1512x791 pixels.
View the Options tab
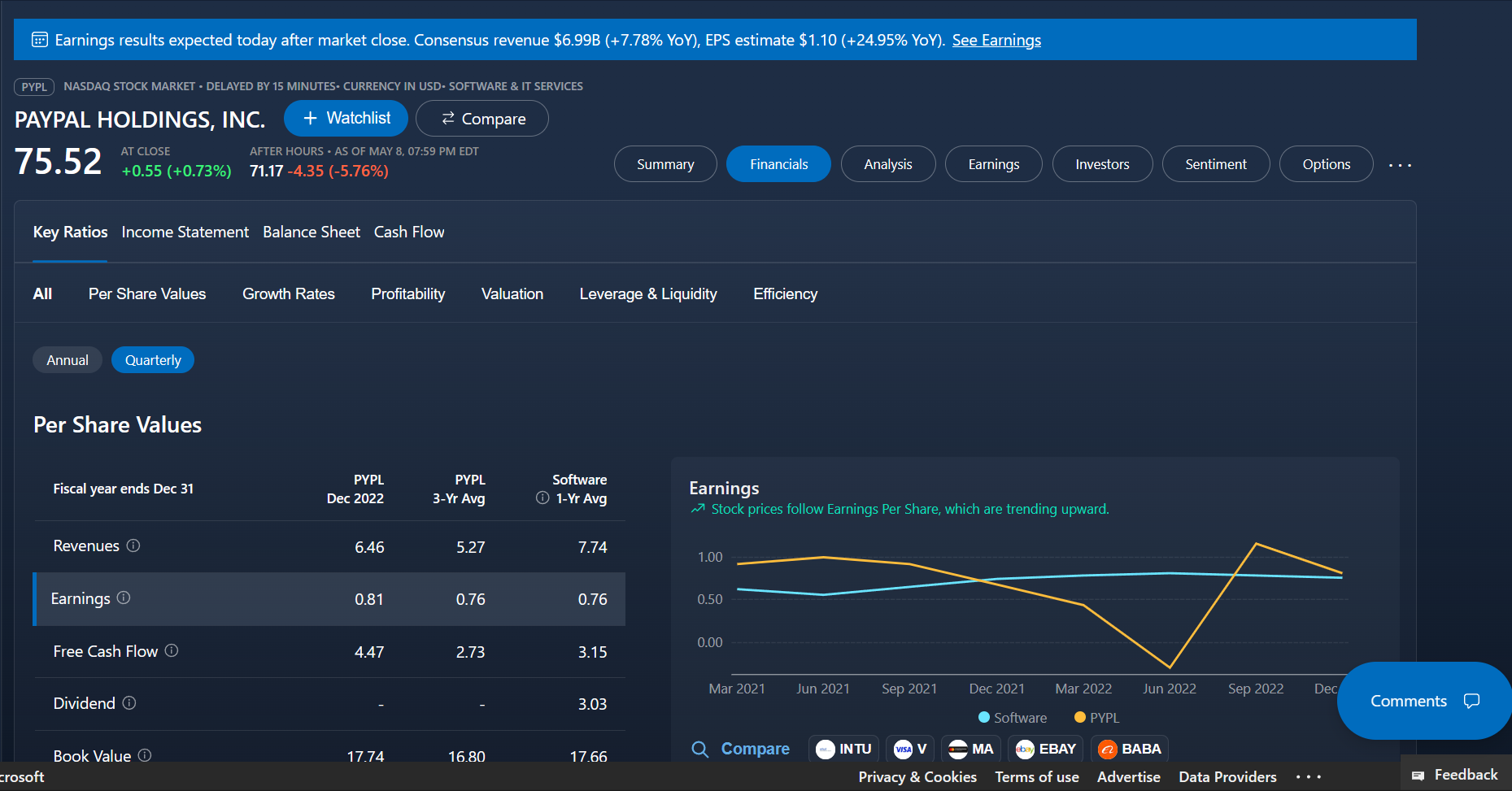1327,164
